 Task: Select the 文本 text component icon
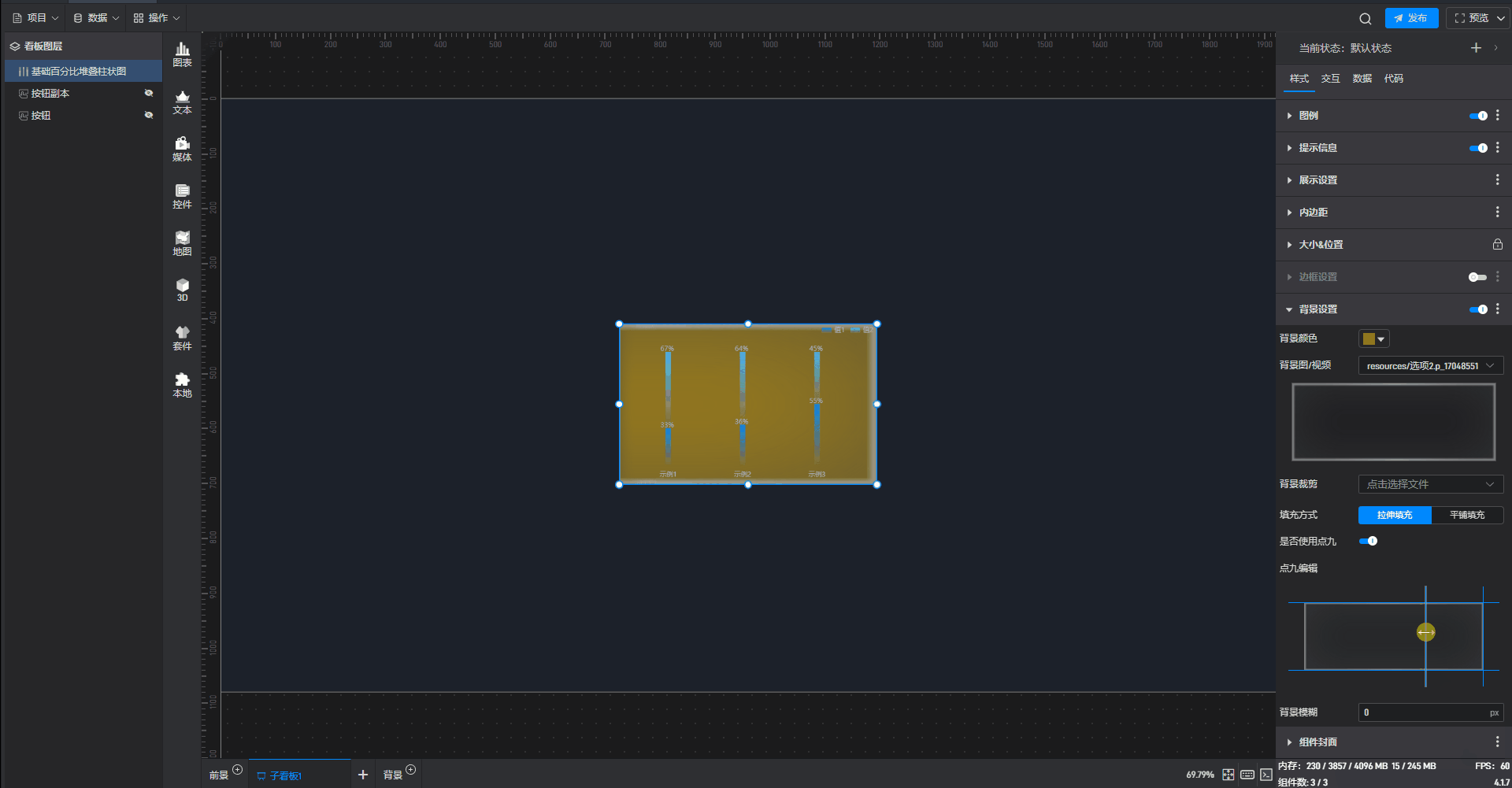182,102
